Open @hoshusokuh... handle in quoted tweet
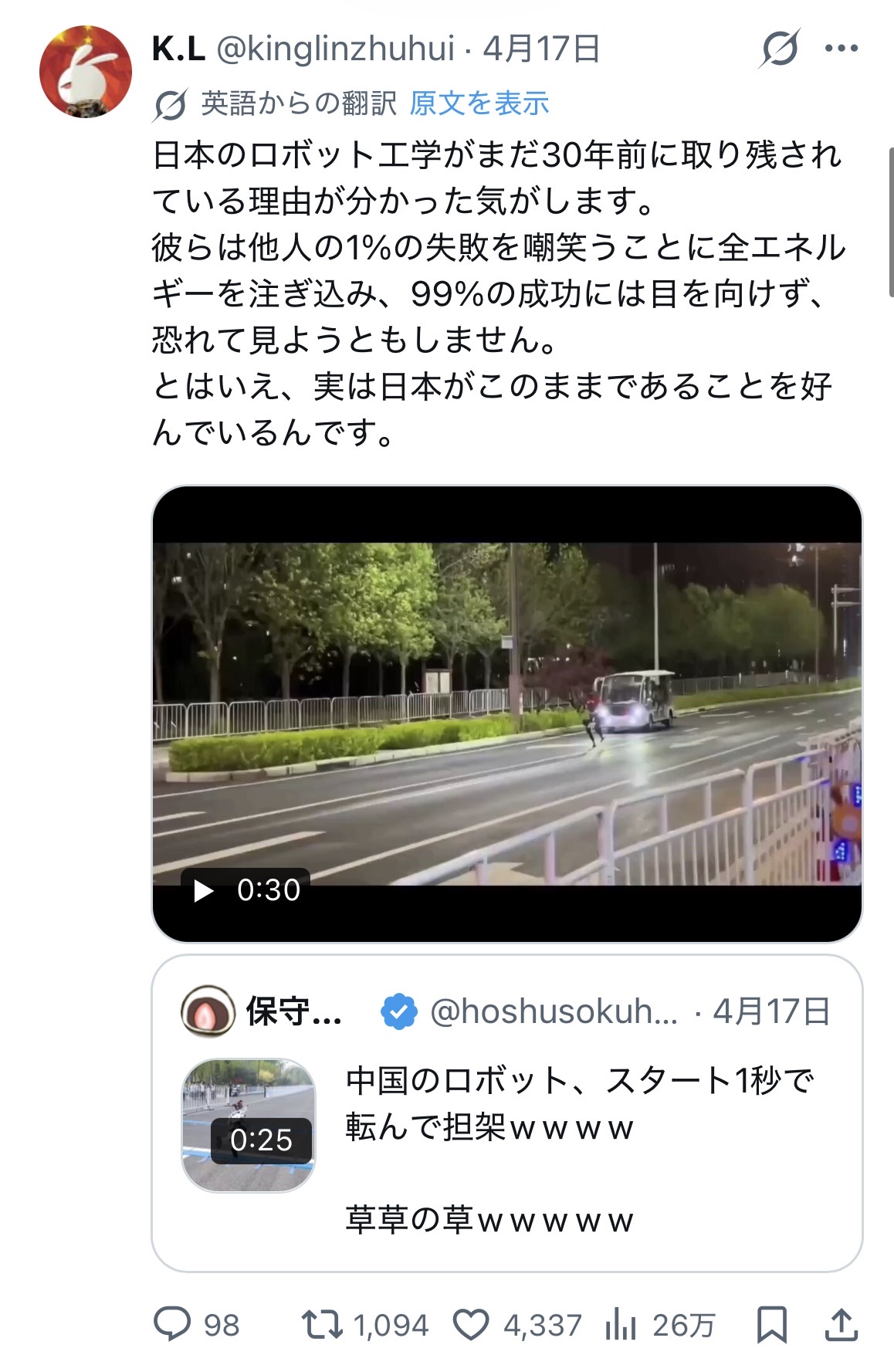Viewport: 894px width, 1372px height. [554, 1011]
